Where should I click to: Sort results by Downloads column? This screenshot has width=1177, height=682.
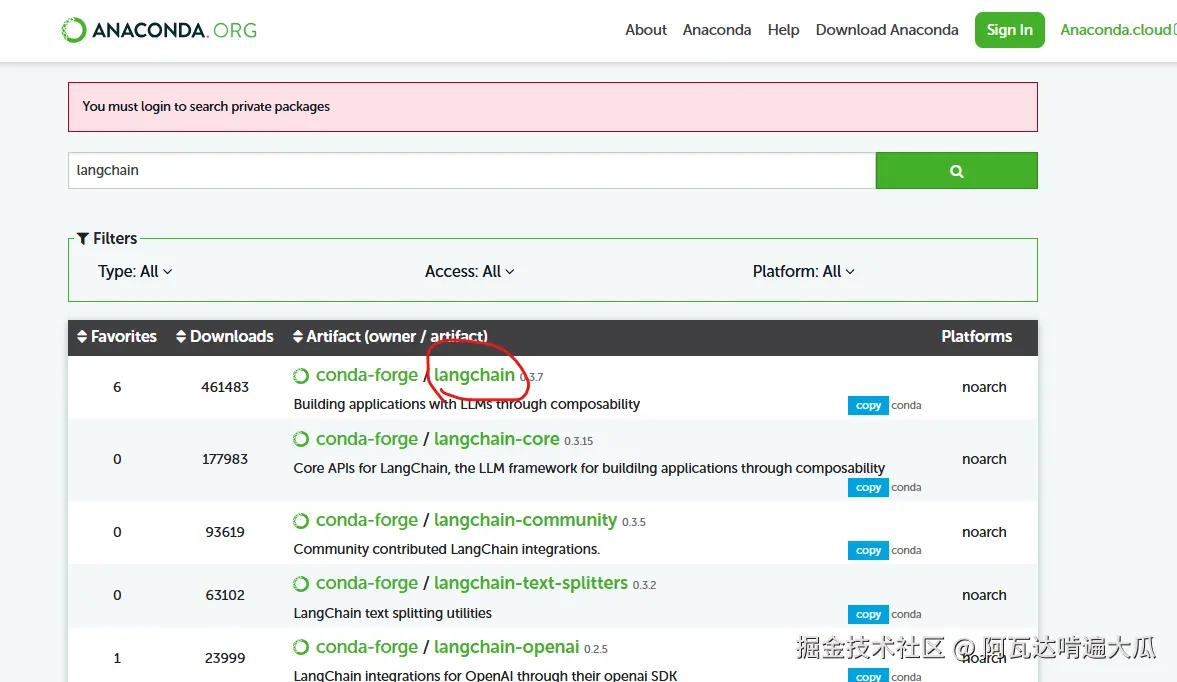click(225, 337)
